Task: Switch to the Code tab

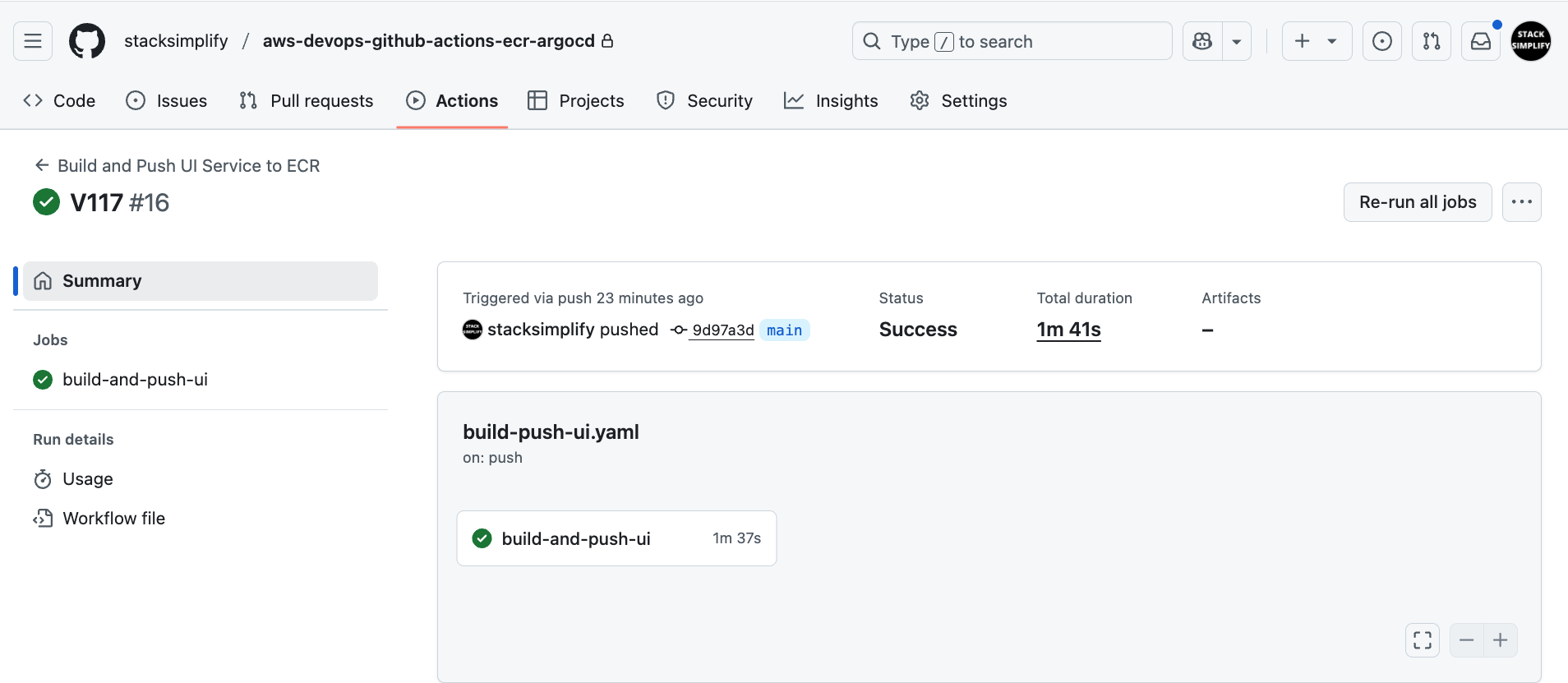Action: click(59, 100)
